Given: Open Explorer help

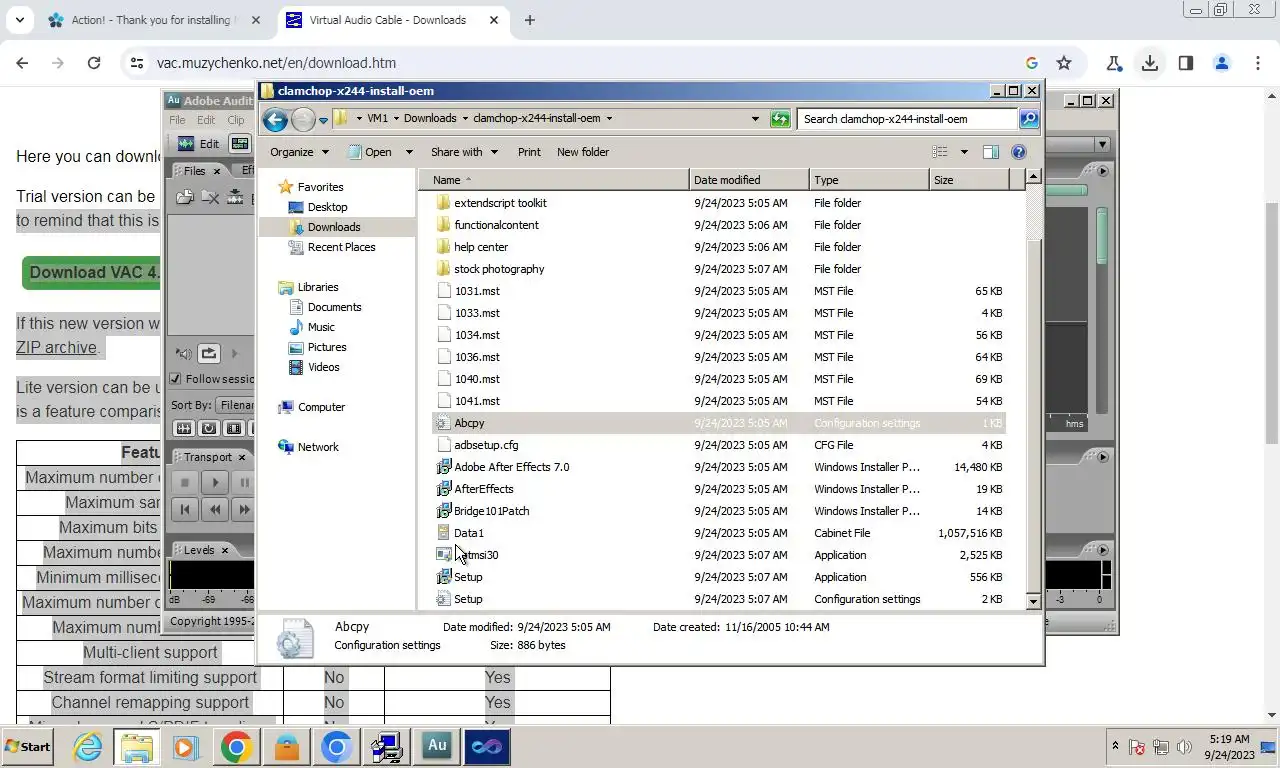Looking at the screenshot, I should click(x=1019, y=152).
